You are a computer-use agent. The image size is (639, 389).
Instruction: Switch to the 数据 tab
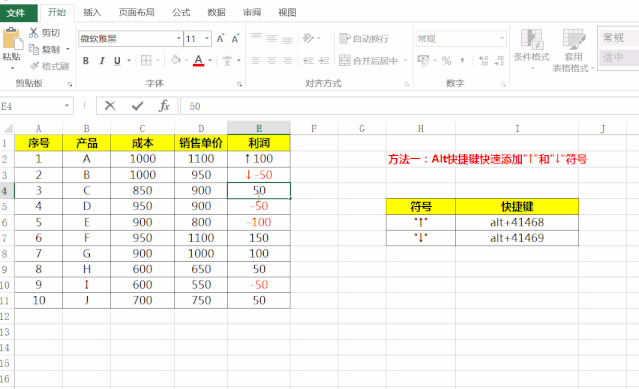[216, 13]
